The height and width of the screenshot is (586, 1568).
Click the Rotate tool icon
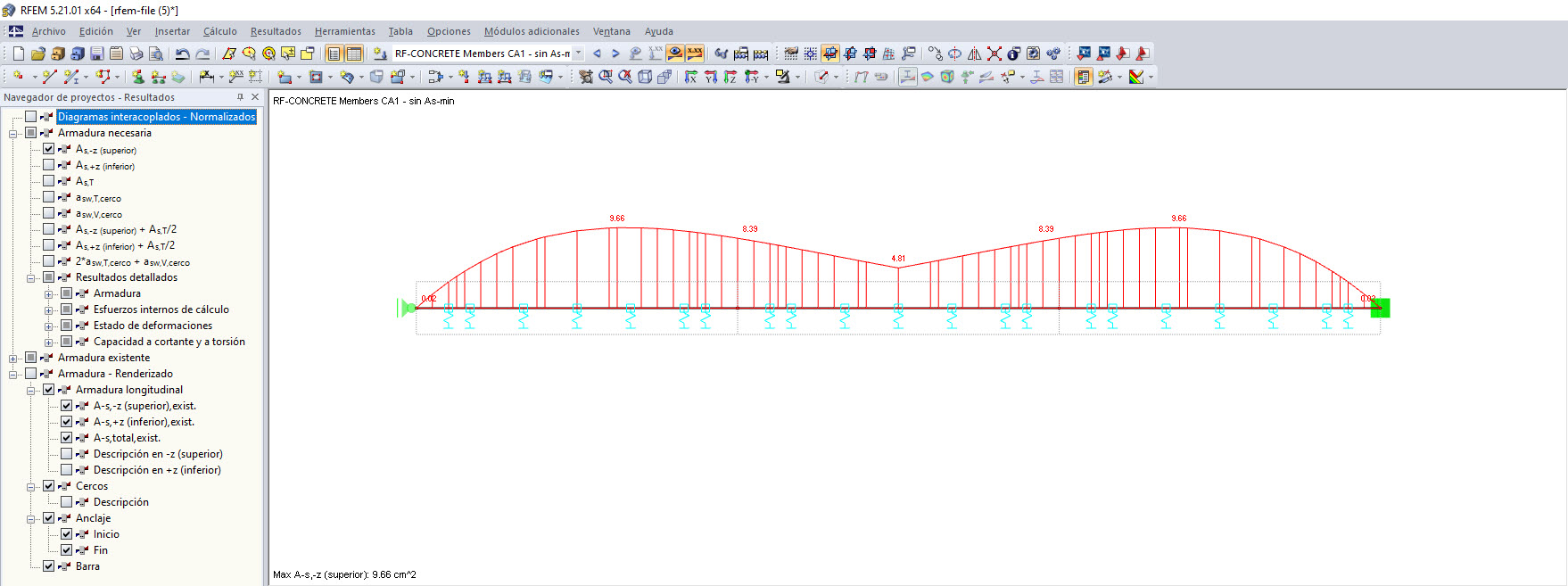[955, 54]
